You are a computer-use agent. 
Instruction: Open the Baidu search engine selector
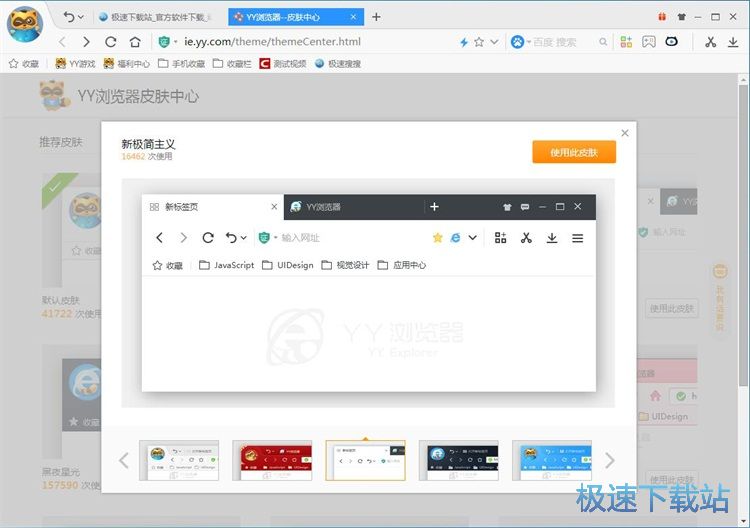click(520, 42)
